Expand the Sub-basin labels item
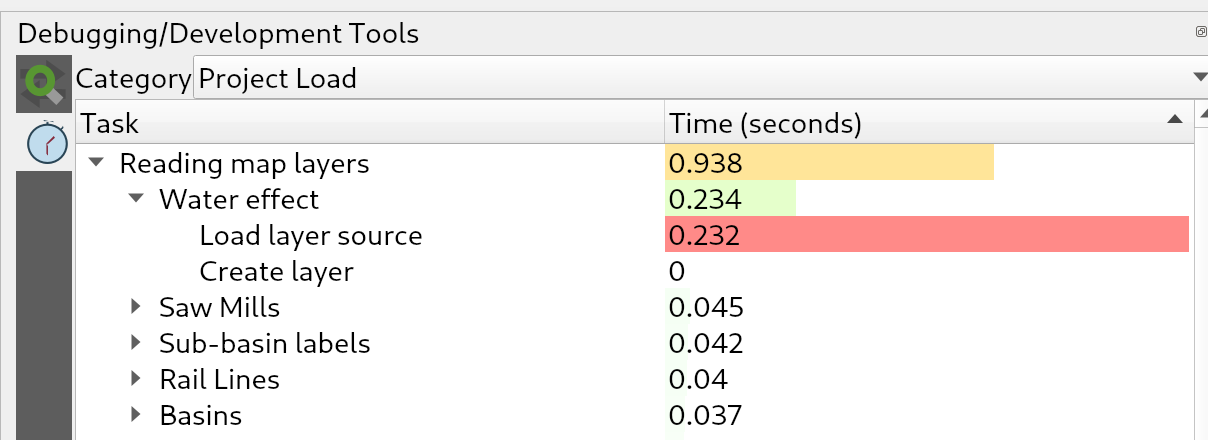Image resolution: width=1208 pixels, height=440 pixels. click(137, 343)
